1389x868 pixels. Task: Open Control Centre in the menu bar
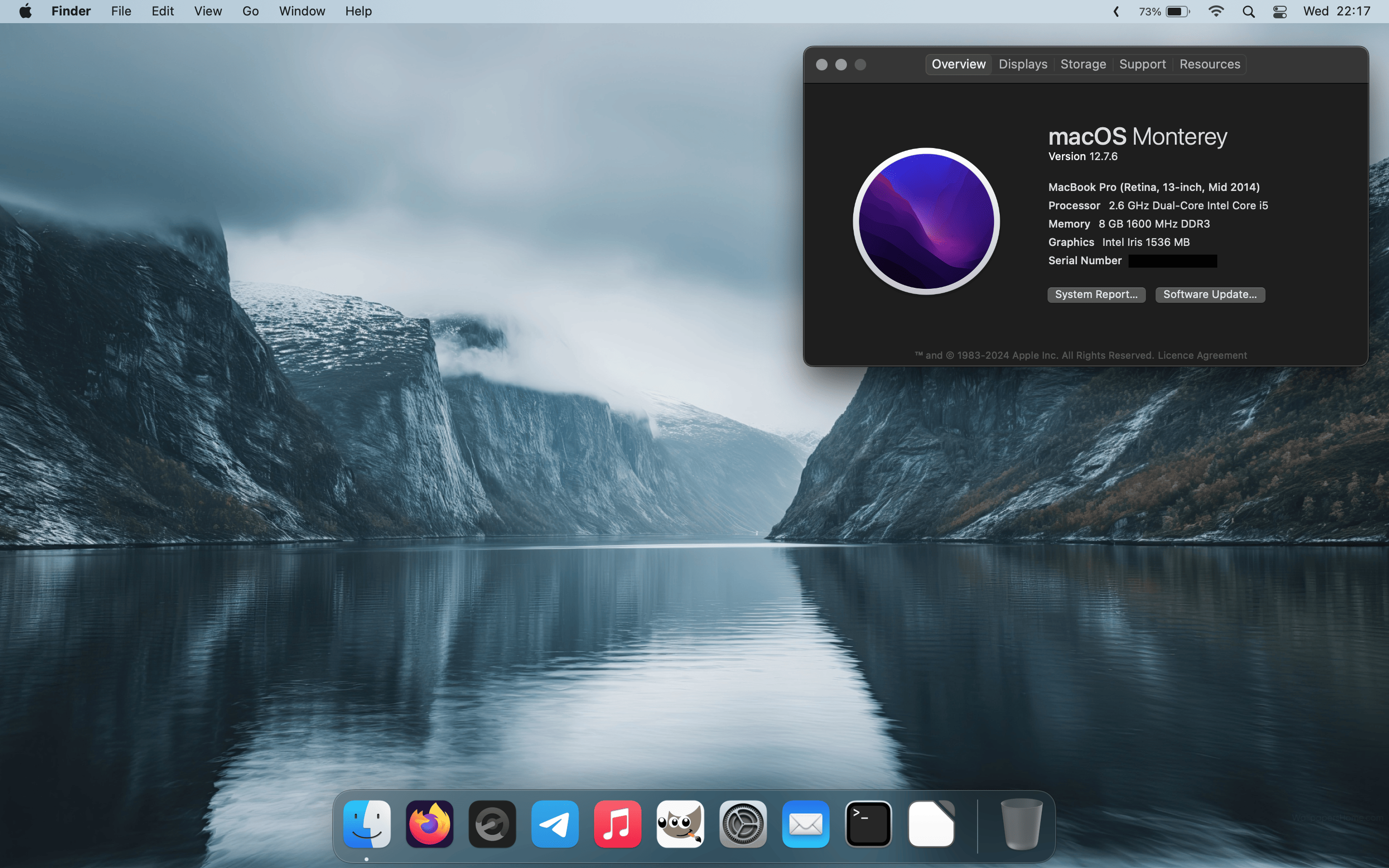click(x=1280, y=12)
